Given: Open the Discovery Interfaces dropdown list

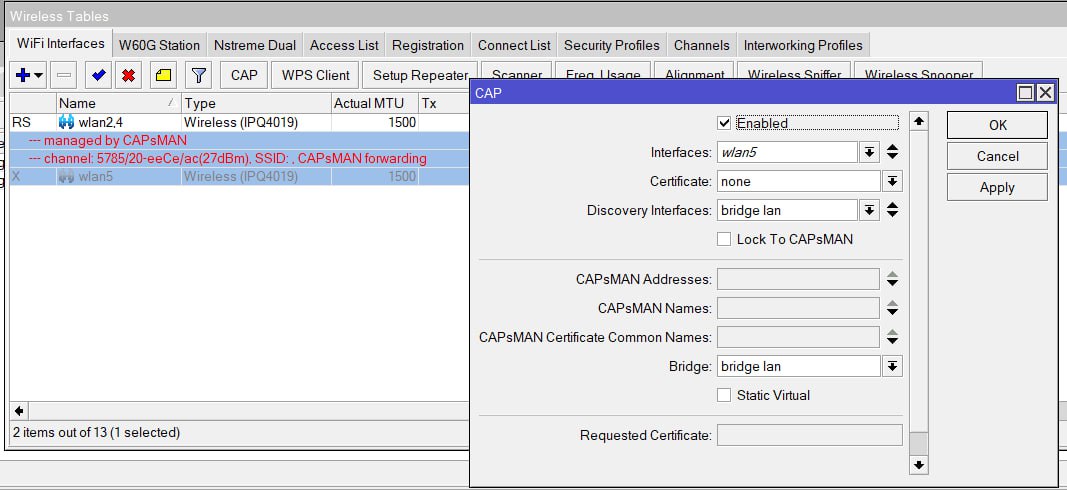Looking at the screenshot, I should (869, 210).
